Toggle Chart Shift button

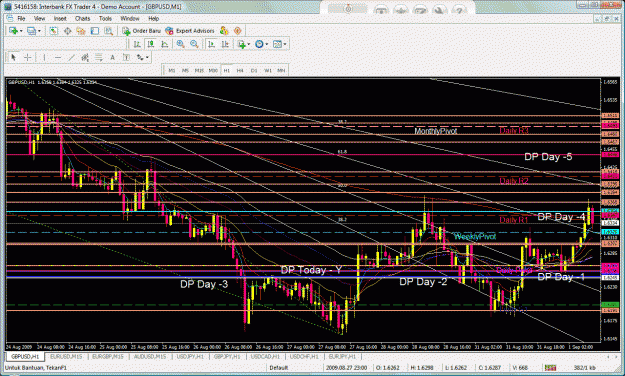(x=225, y=44)
